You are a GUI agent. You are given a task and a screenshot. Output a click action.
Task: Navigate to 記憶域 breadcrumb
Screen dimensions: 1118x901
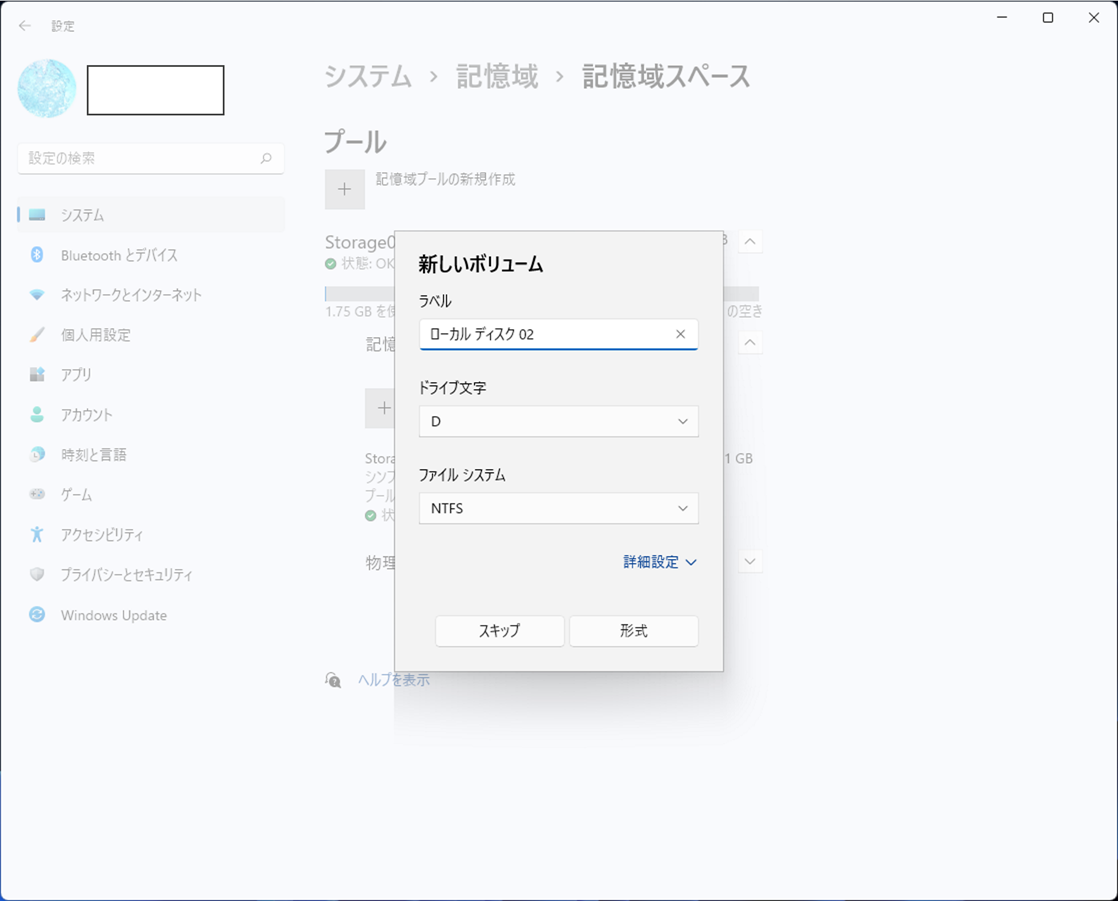click(497, 77)
